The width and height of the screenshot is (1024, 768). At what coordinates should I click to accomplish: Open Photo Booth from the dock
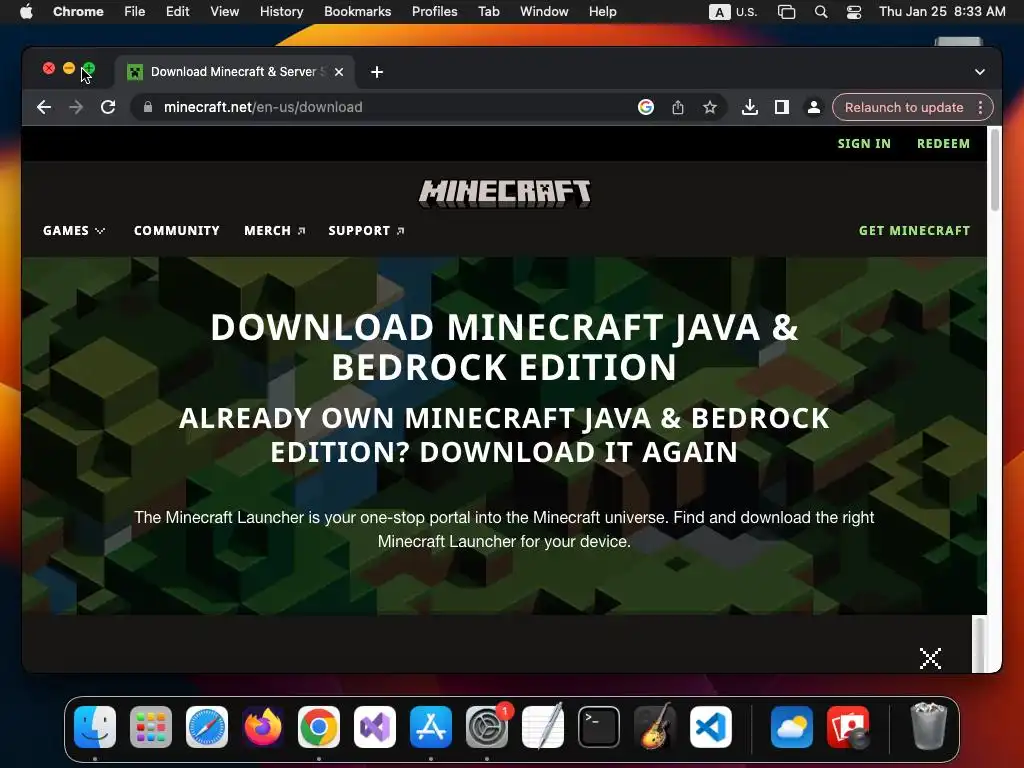click(848, 727)
